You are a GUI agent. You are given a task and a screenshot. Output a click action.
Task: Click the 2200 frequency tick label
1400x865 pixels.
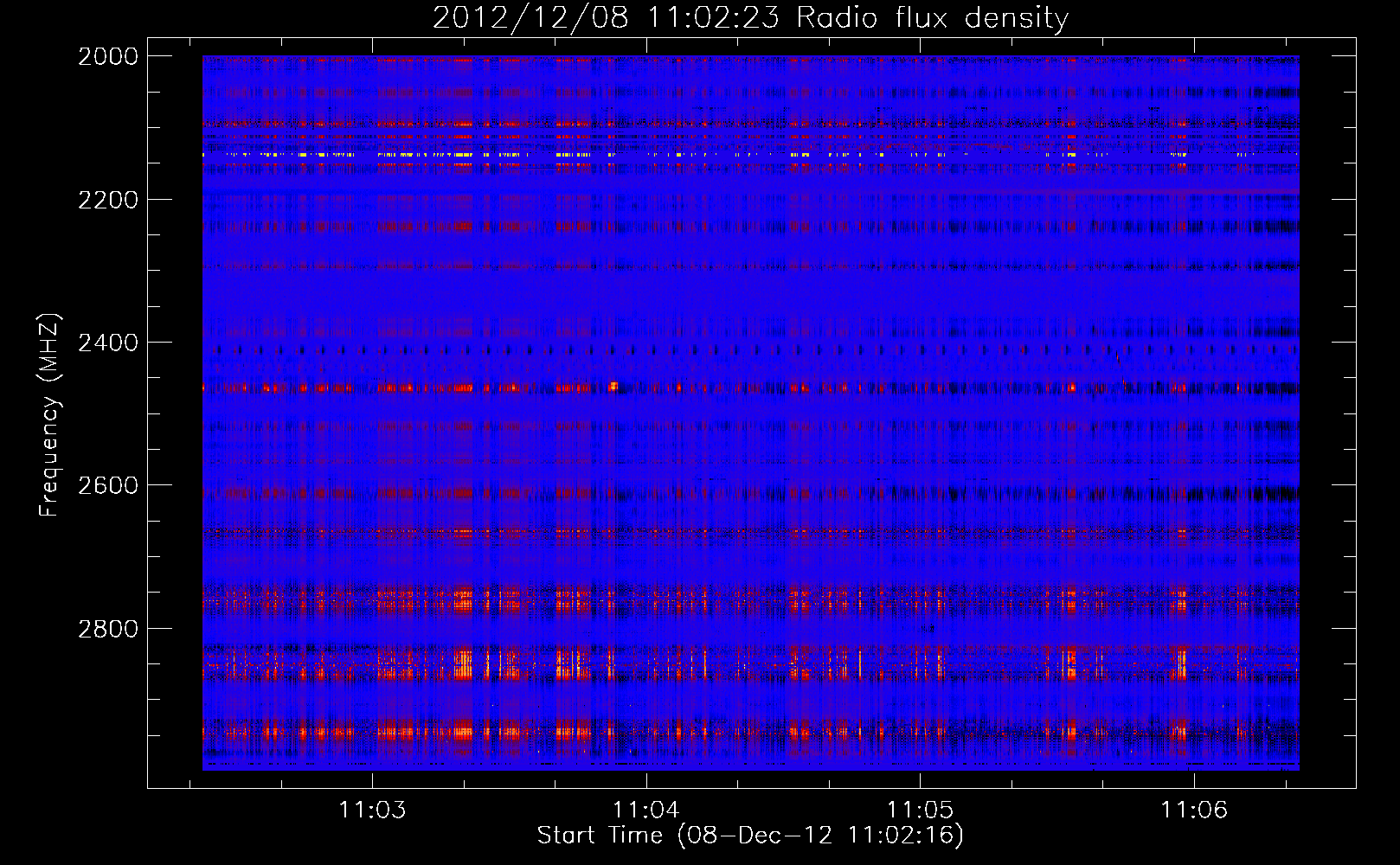(x=108, y=200)
